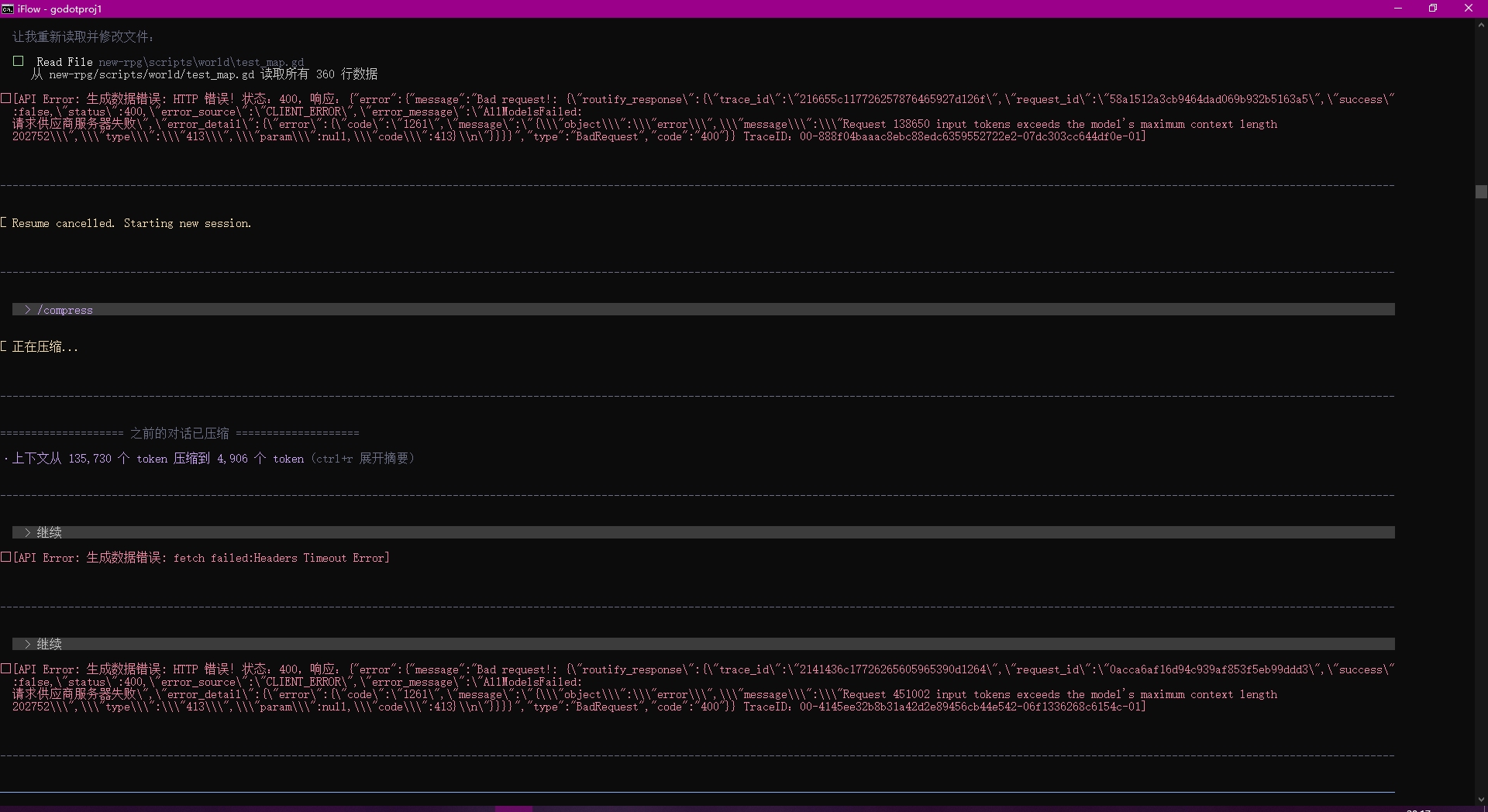Click the terminal icon in the title bar
1488x812 pixels.
[8, 9]
